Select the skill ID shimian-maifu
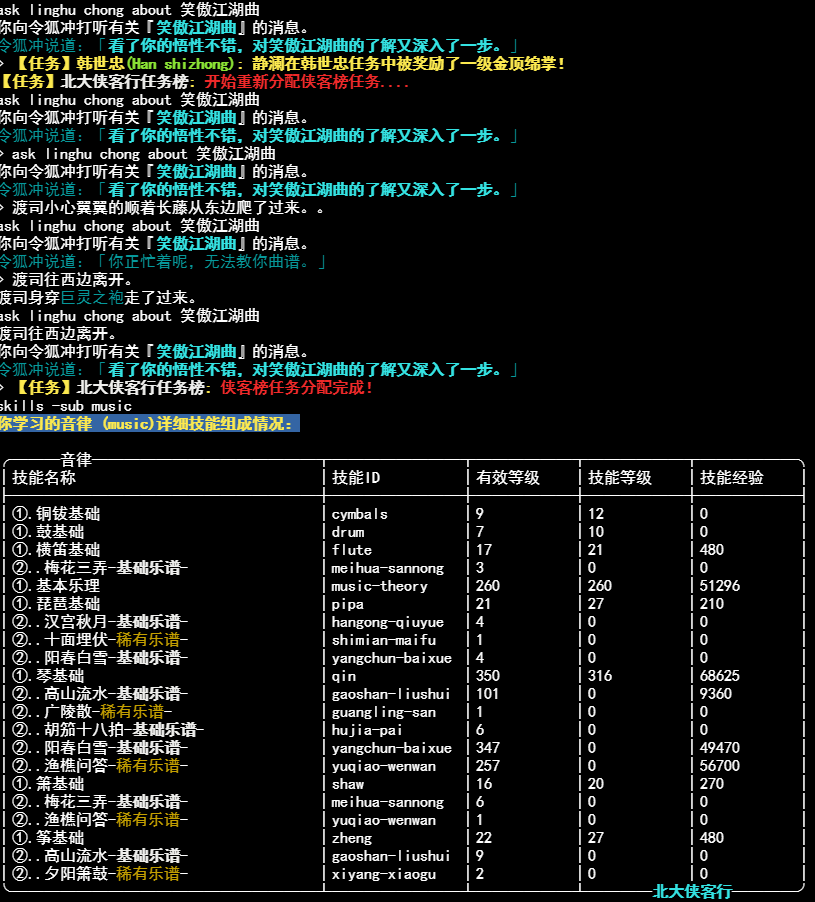This screenshot has width=815, height=902. click(x=384, y=640)
